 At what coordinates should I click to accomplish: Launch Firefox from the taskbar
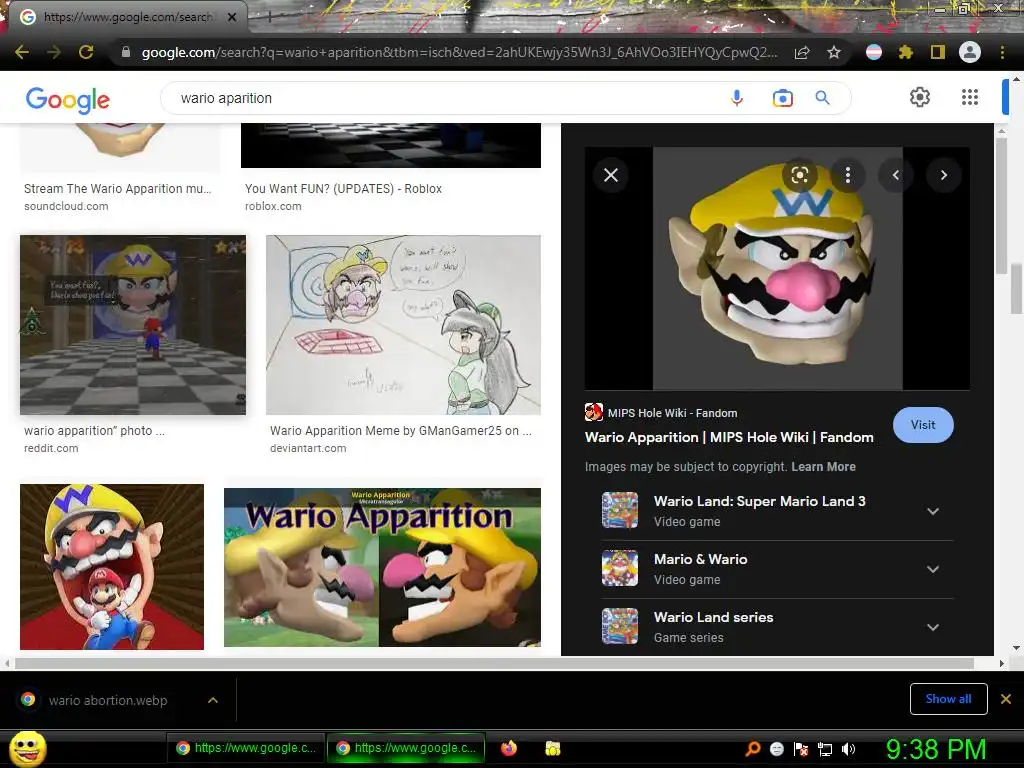click(x=509, y=748)
